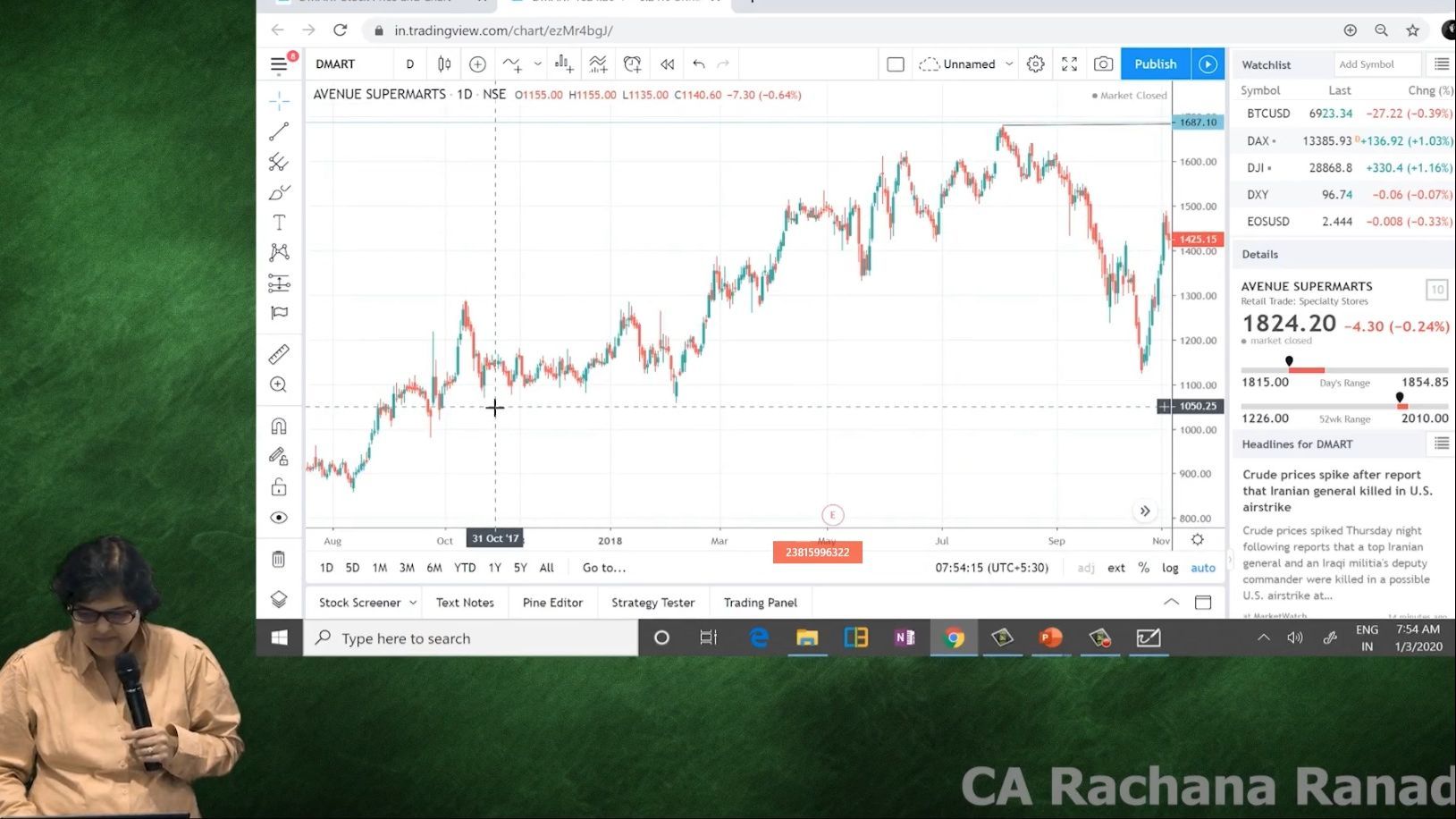Screen dimensions: 1456x819
Task: Open the candlestick chart style selector
Action: [444, 64]
